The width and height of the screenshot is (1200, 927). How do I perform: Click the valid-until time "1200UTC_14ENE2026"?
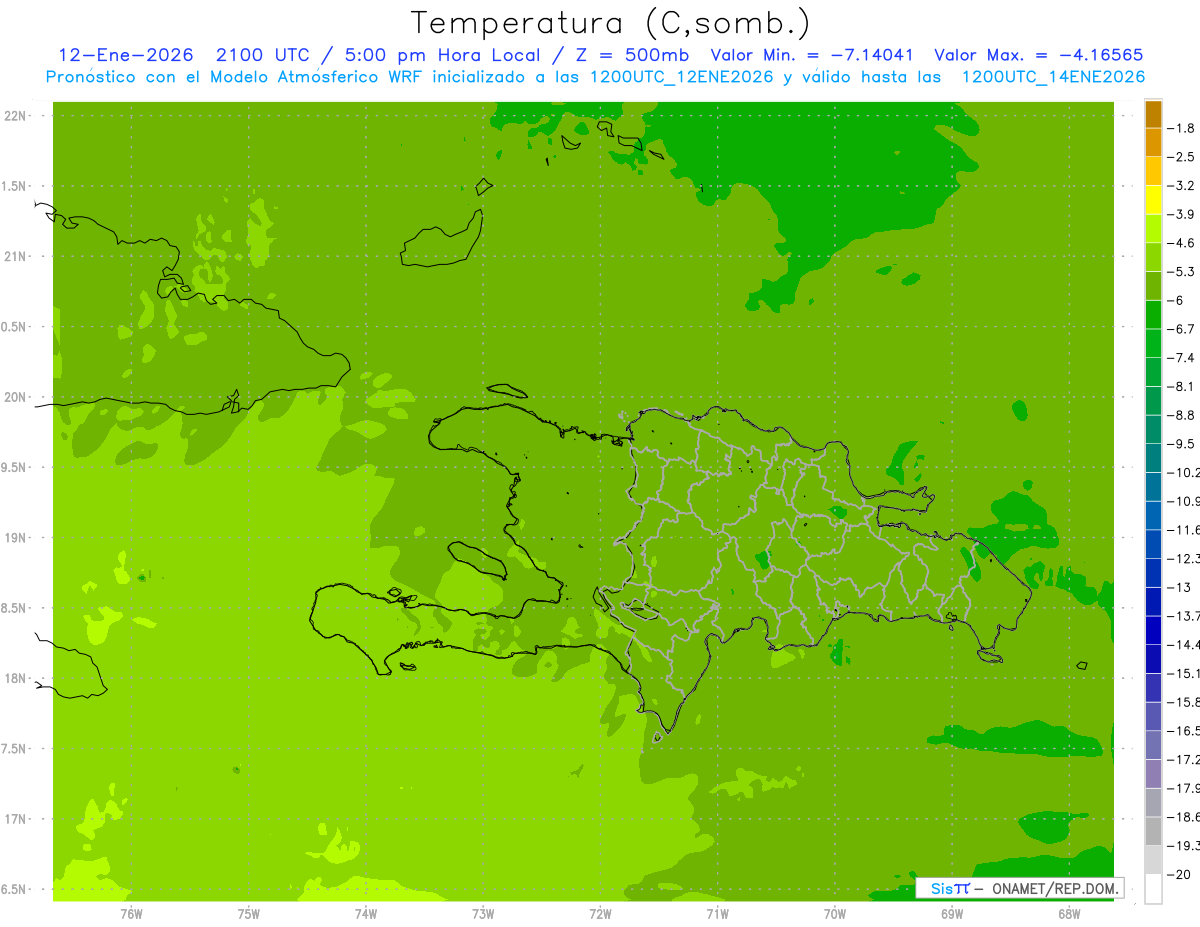point(1053,77)
